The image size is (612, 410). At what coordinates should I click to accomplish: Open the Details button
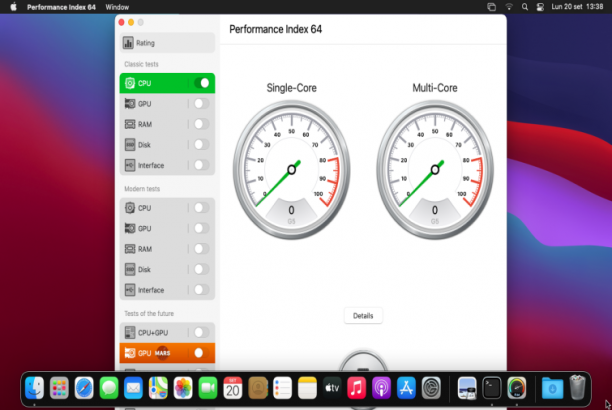pyautogui.click(x=363, y=316)
